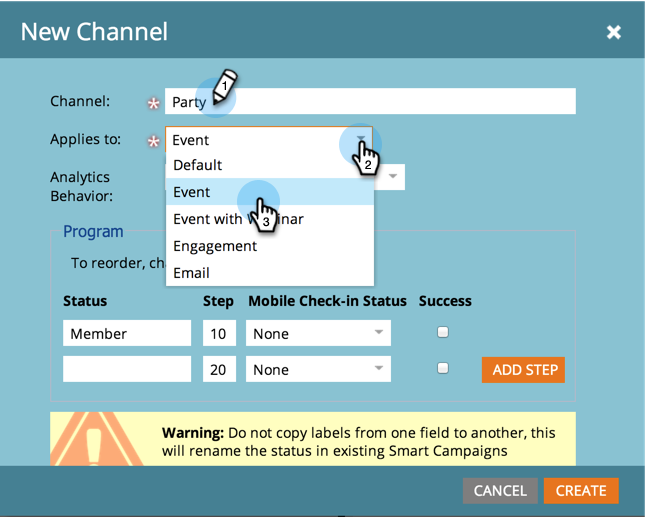Screen dimensions: 646x517
Task: Open the Applies to dropdown arrow
Action: click(361, 139)
